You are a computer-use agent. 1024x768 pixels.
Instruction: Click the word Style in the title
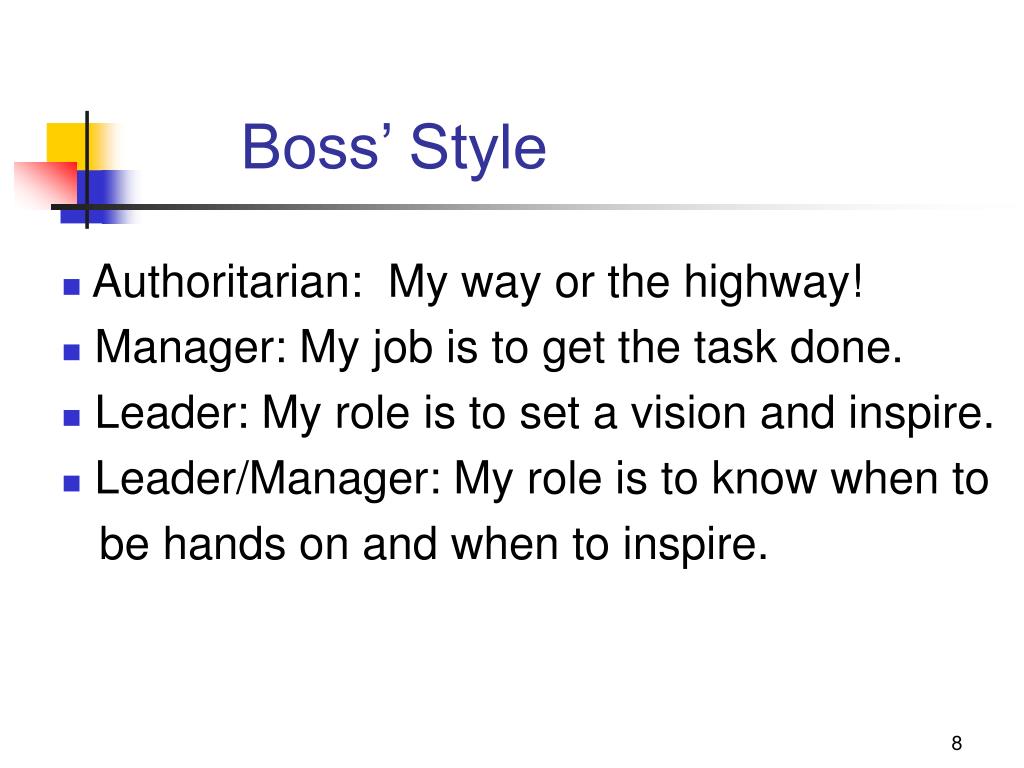coord(478,150)
